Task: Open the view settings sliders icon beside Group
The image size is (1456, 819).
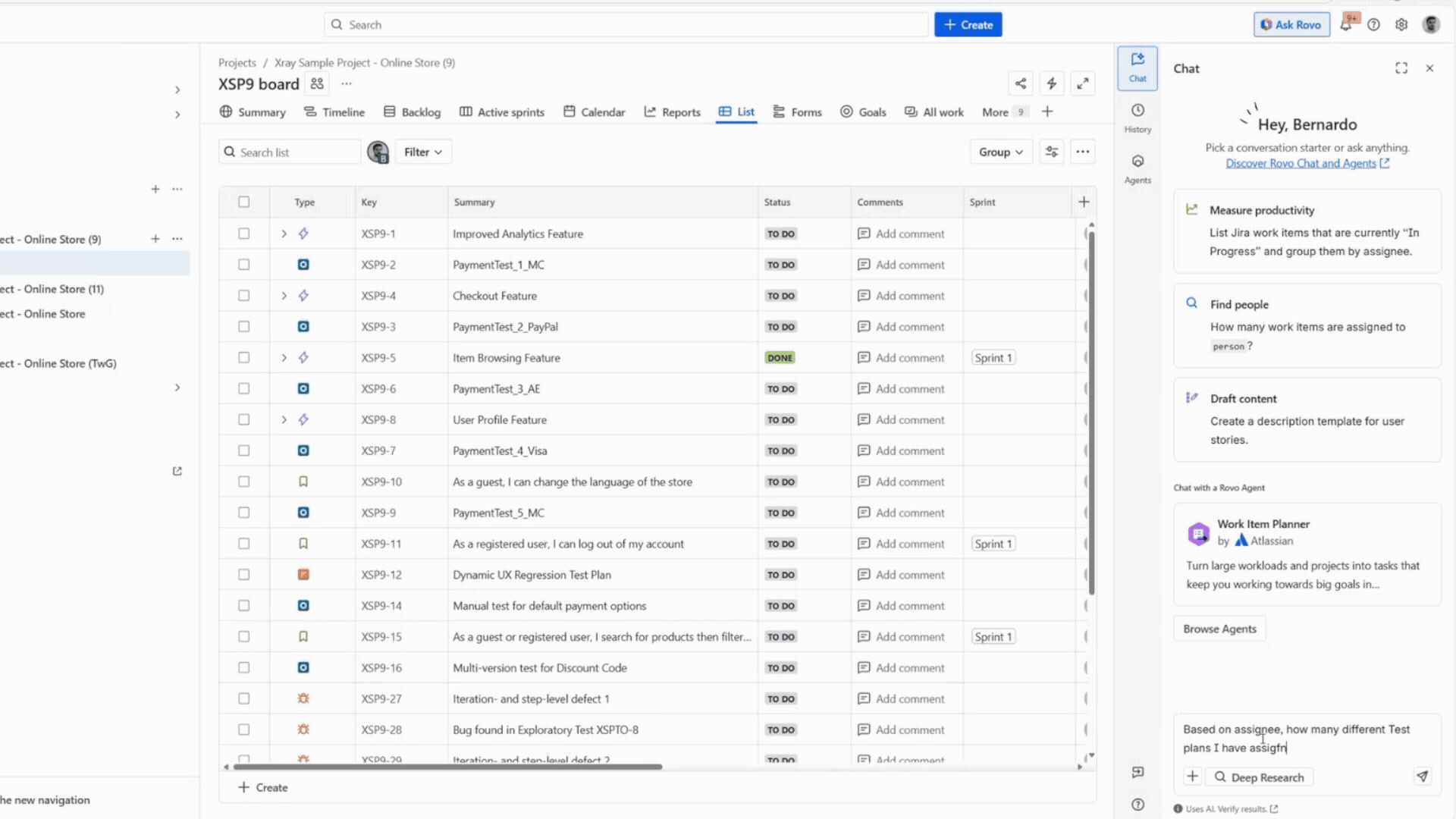Action: click(1051, 152)
